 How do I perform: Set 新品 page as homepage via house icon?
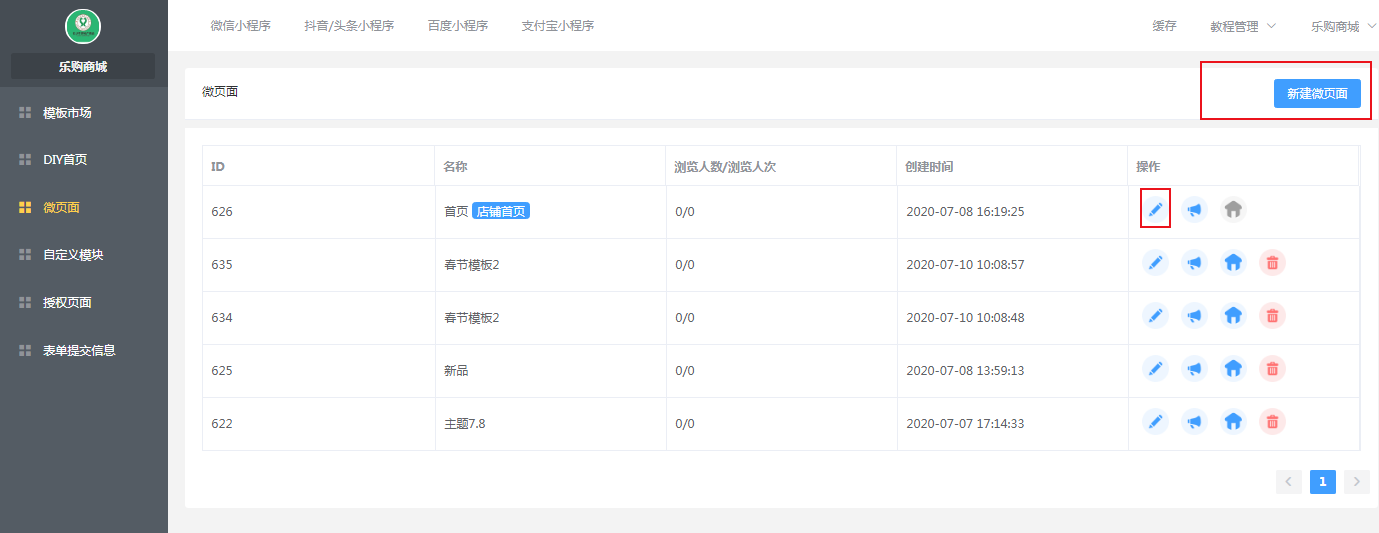coord(1233,369)
